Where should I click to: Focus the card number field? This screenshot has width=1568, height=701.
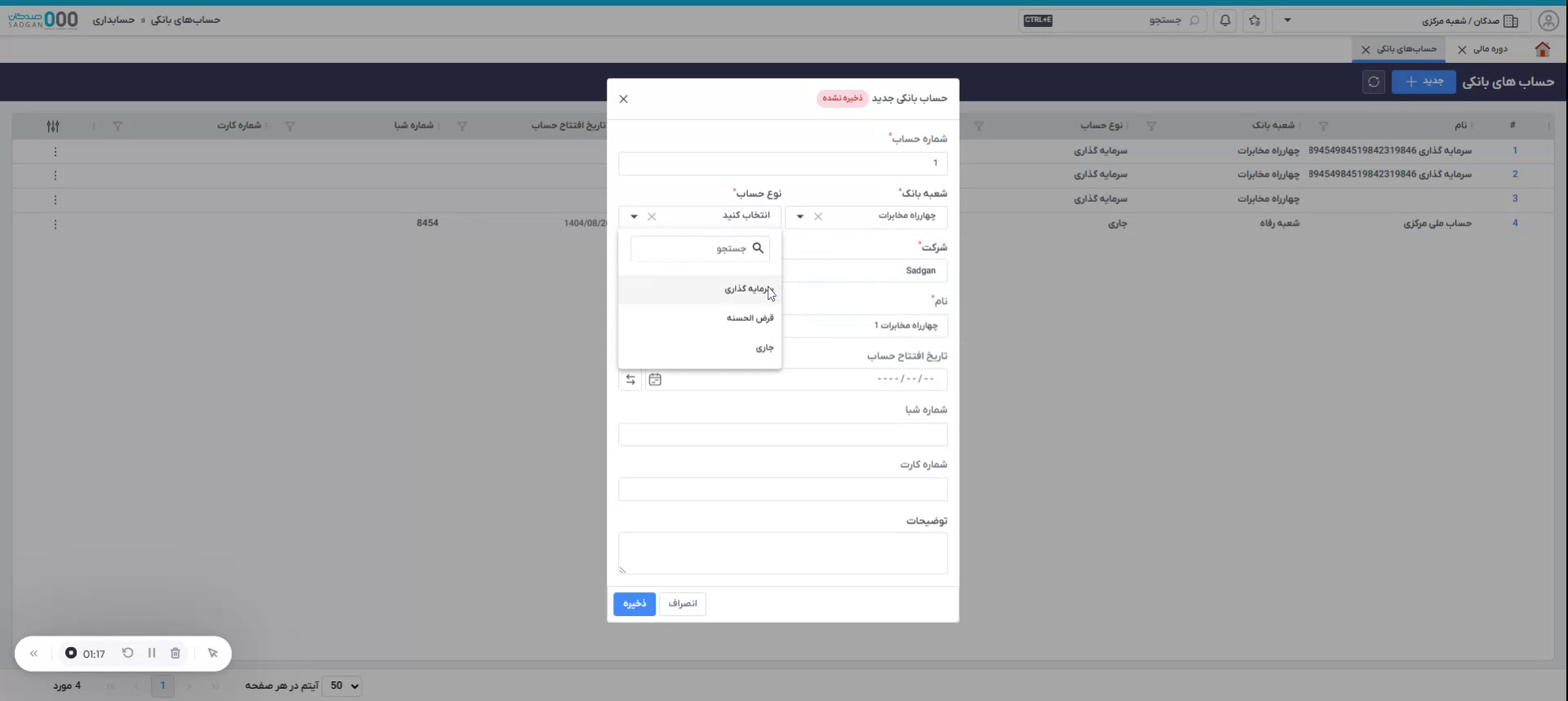click(x=783, y=489)
